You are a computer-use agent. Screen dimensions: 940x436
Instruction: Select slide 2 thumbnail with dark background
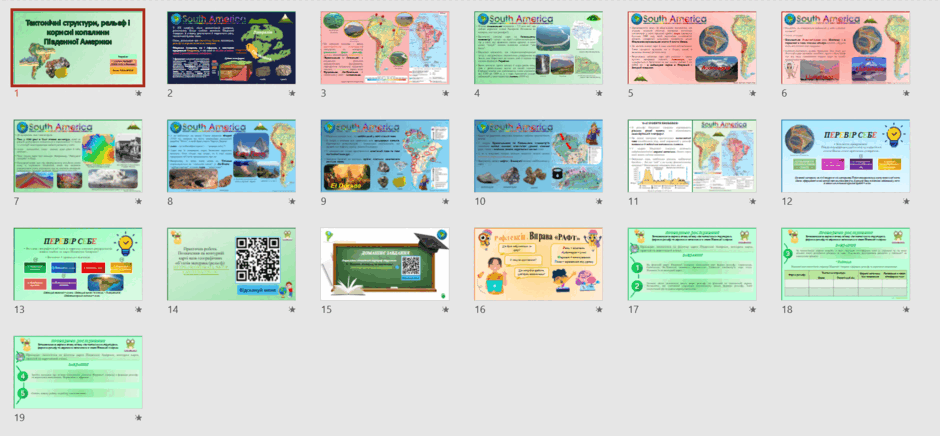[231, 47]
